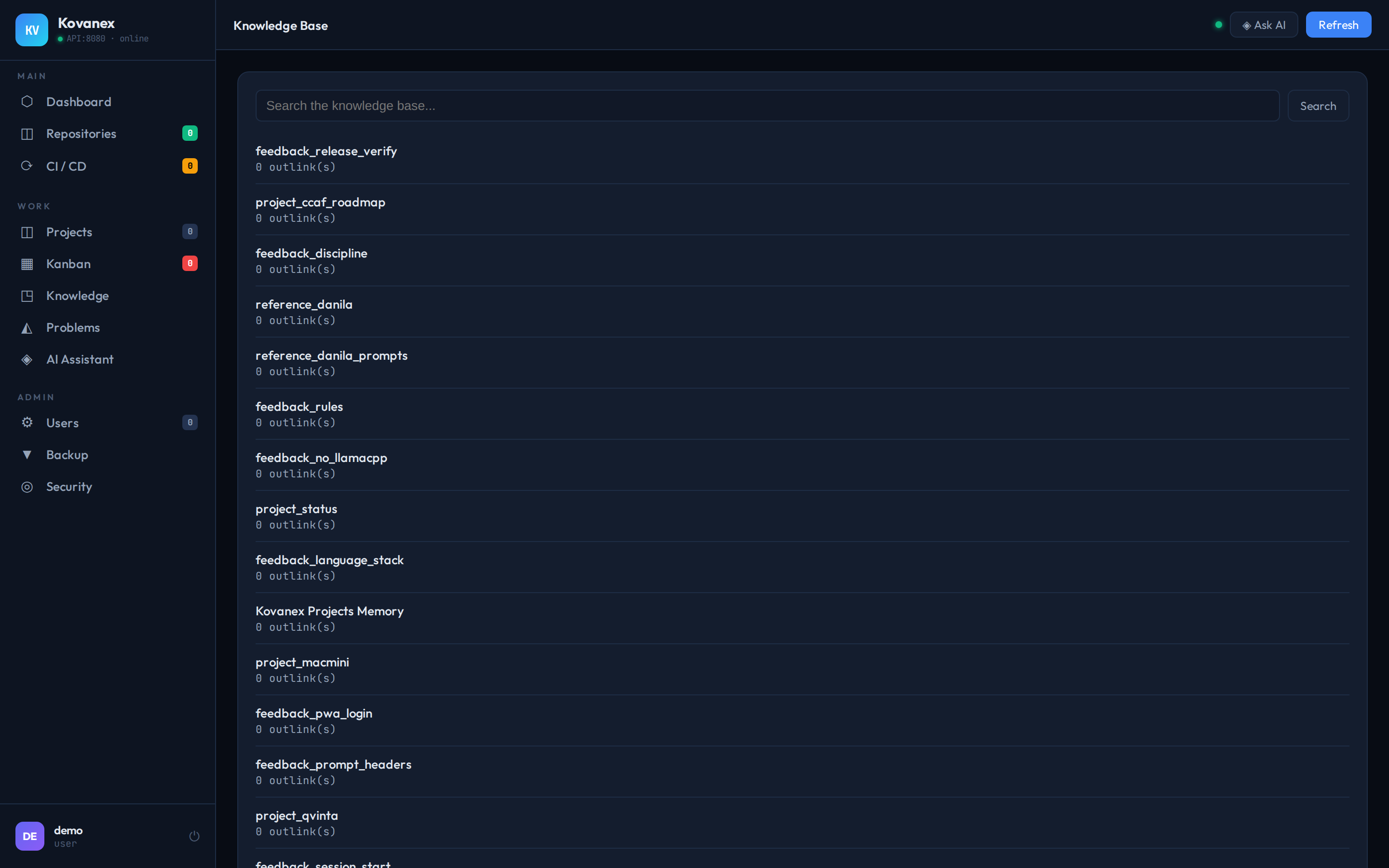1389x868 pixels.
Task: Open the reference_danila entry
Action: tap(803, 312)
